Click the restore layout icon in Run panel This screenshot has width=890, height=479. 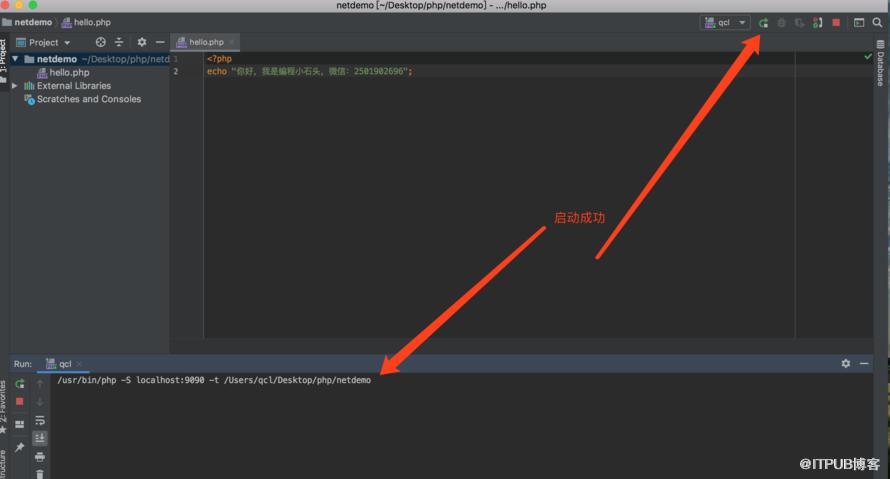point(19,424)
